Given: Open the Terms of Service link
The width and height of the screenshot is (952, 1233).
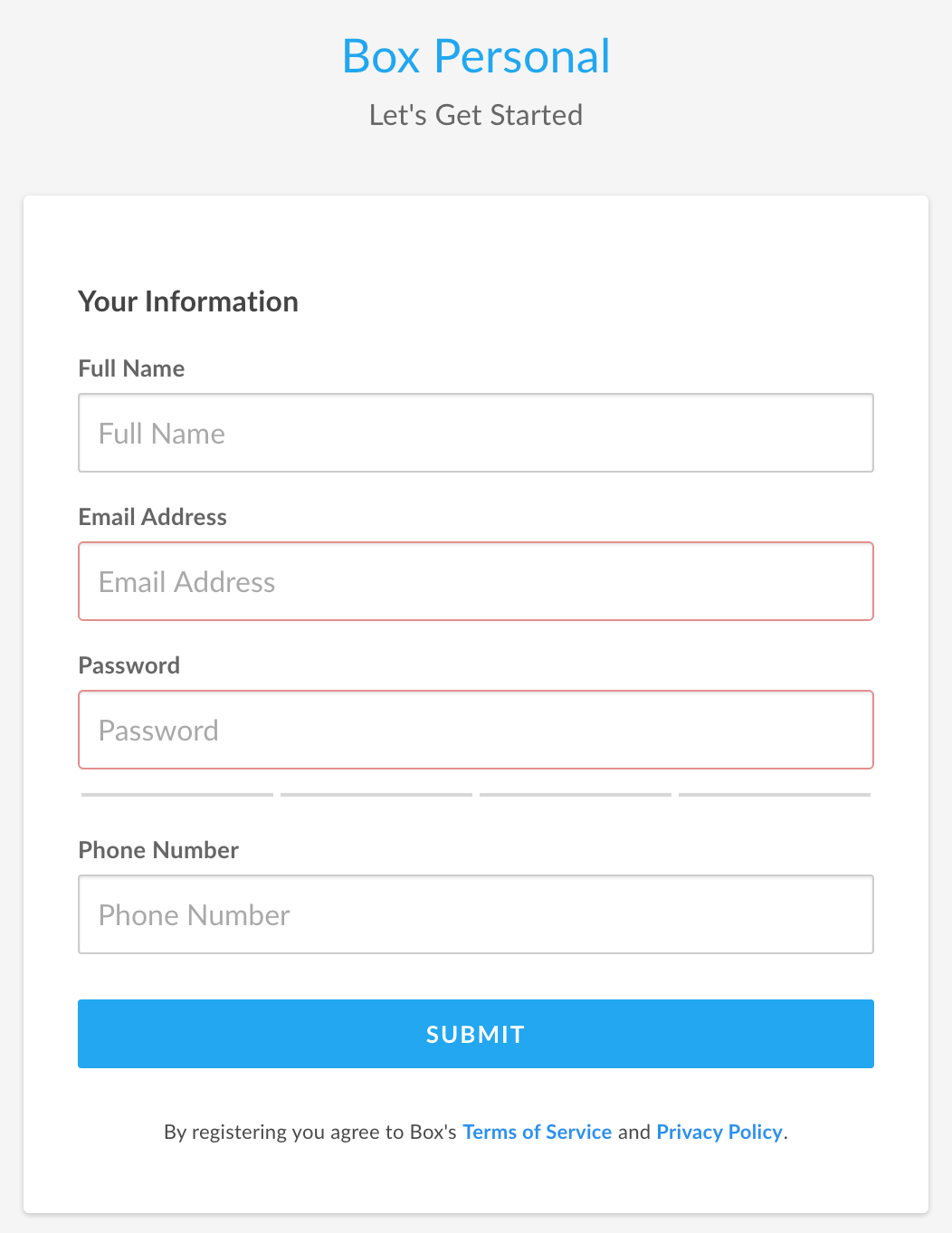Looking at the screenshot, I should [x=537, y=1132].
